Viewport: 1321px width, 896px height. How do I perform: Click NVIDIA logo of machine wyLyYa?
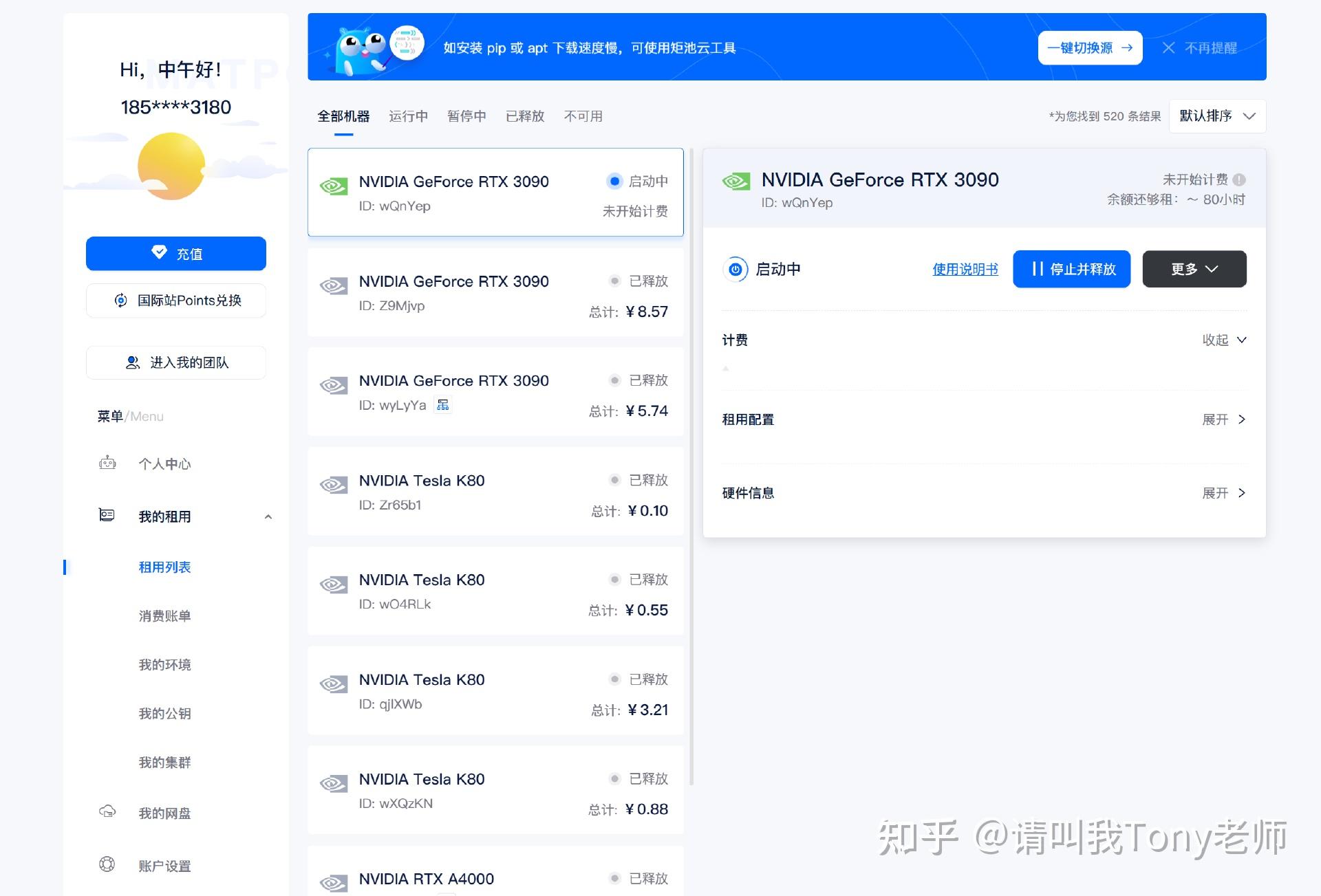tap(334, 385)
